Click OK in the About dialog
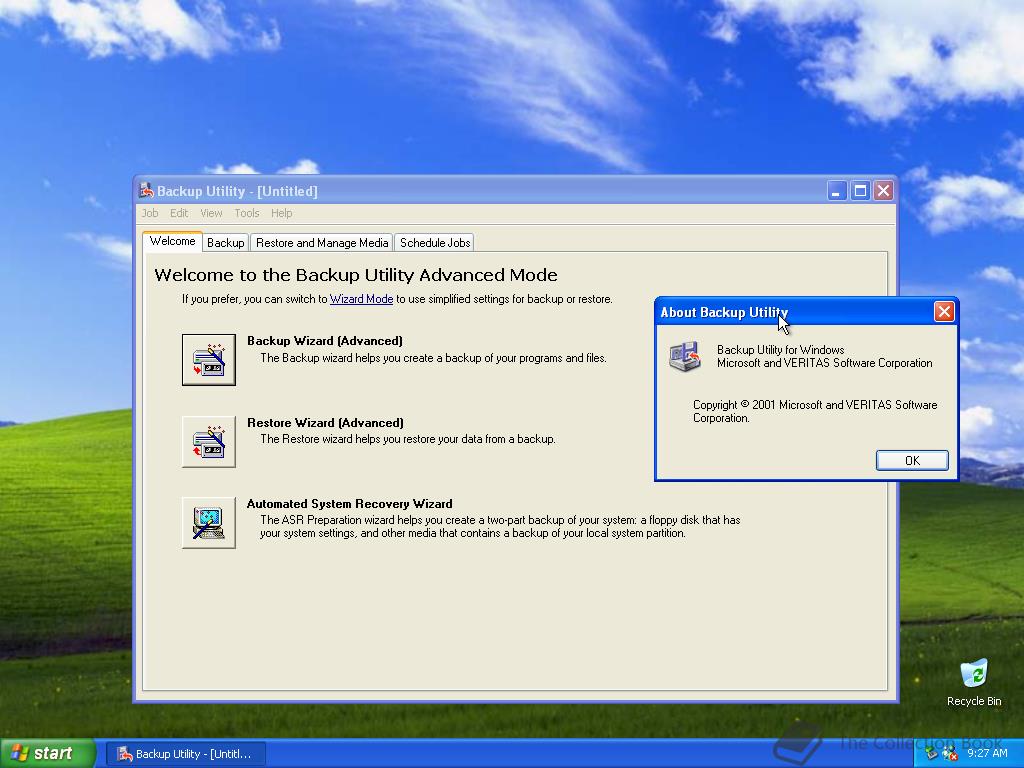Screen dimensions: 1024x768 (x=912, y=460)
